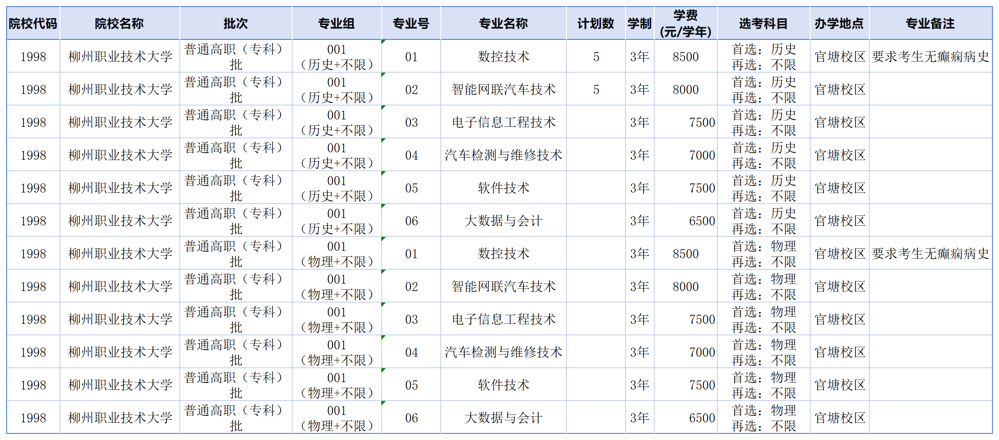Viewport: 999px width, 440px height.
Task: Click 数控技术 in the first data row
Action: [x=503, y=57]
